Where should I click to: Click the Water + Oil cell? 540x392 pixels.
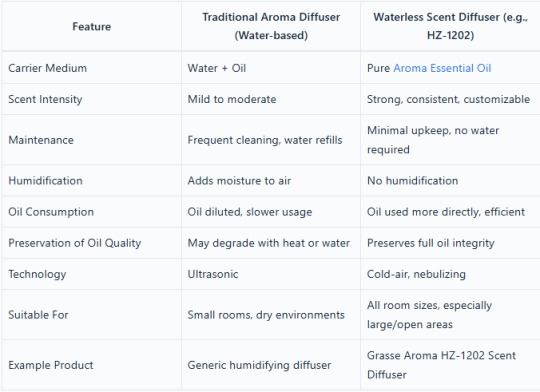pos(217,68)
